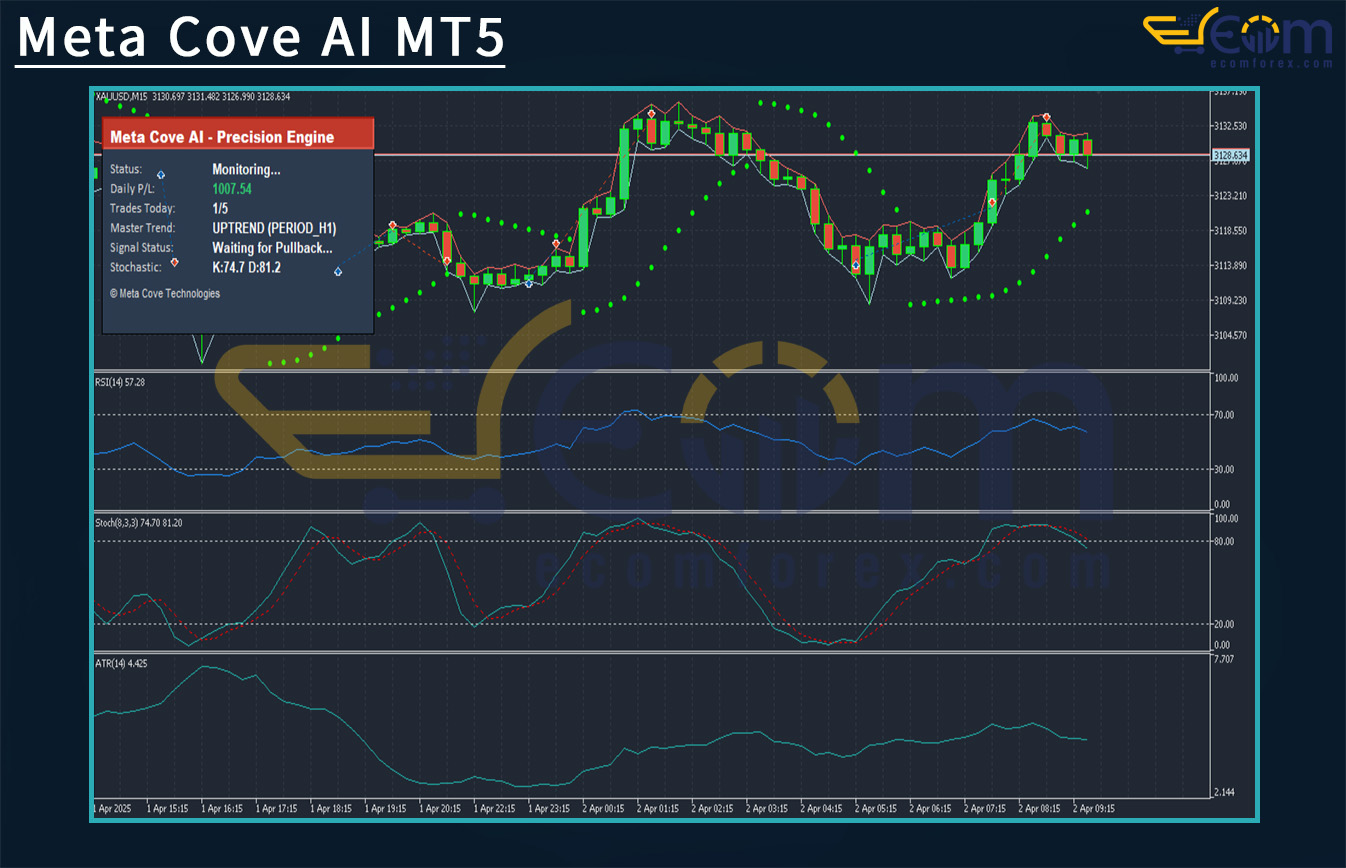
Task: Select the blue buy marker at the 2 Apr 05:15 low
Action: (856, 265)
